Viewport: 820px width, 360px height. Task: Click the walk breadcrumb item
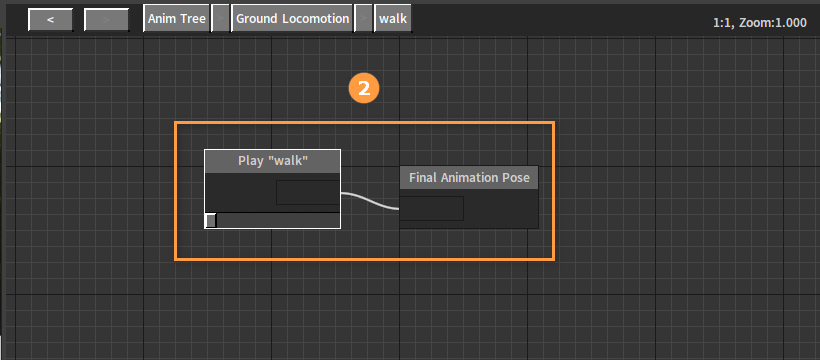tap(393, 19)
